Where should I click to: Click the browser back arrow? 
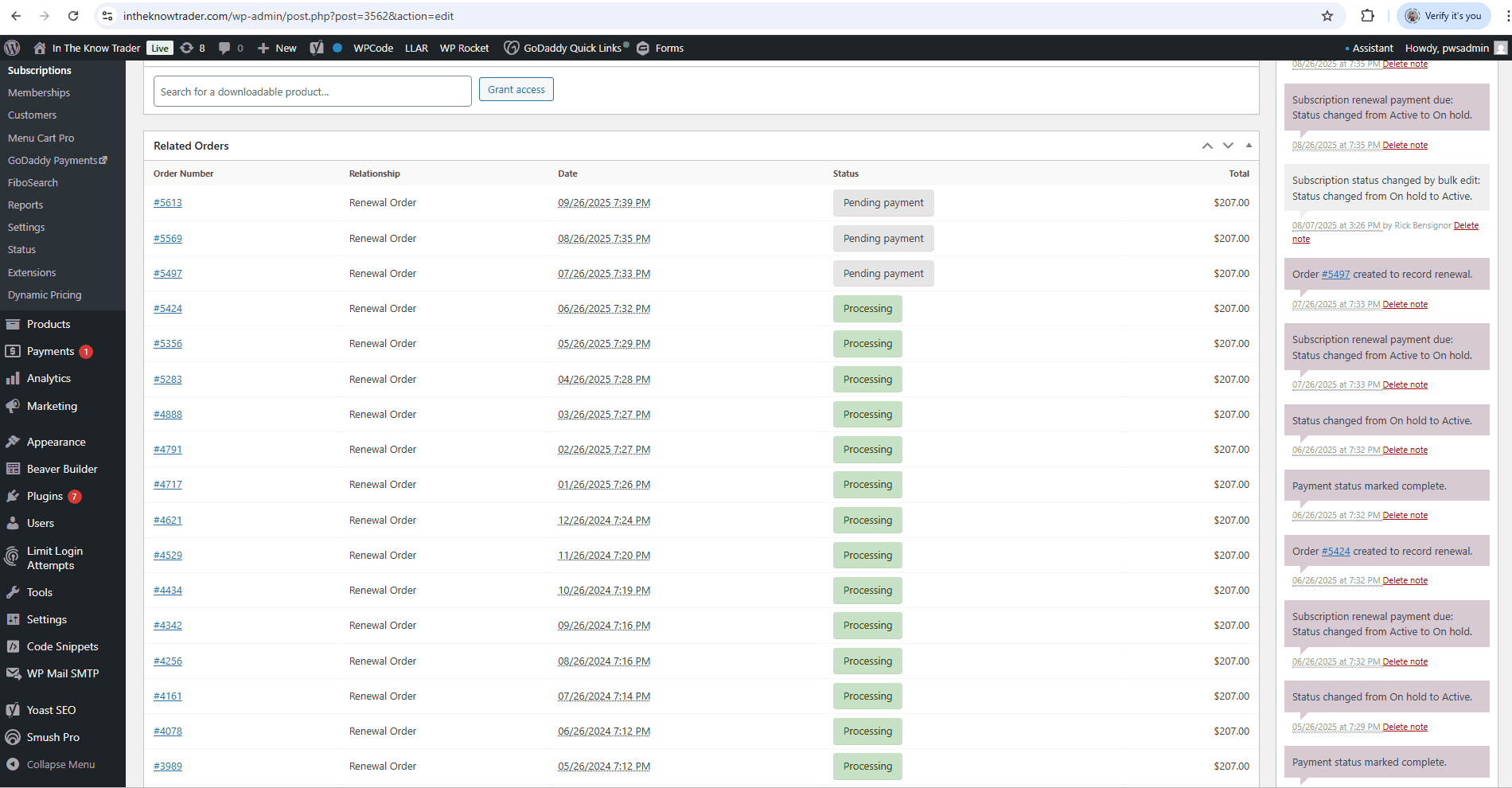point(16,16)
